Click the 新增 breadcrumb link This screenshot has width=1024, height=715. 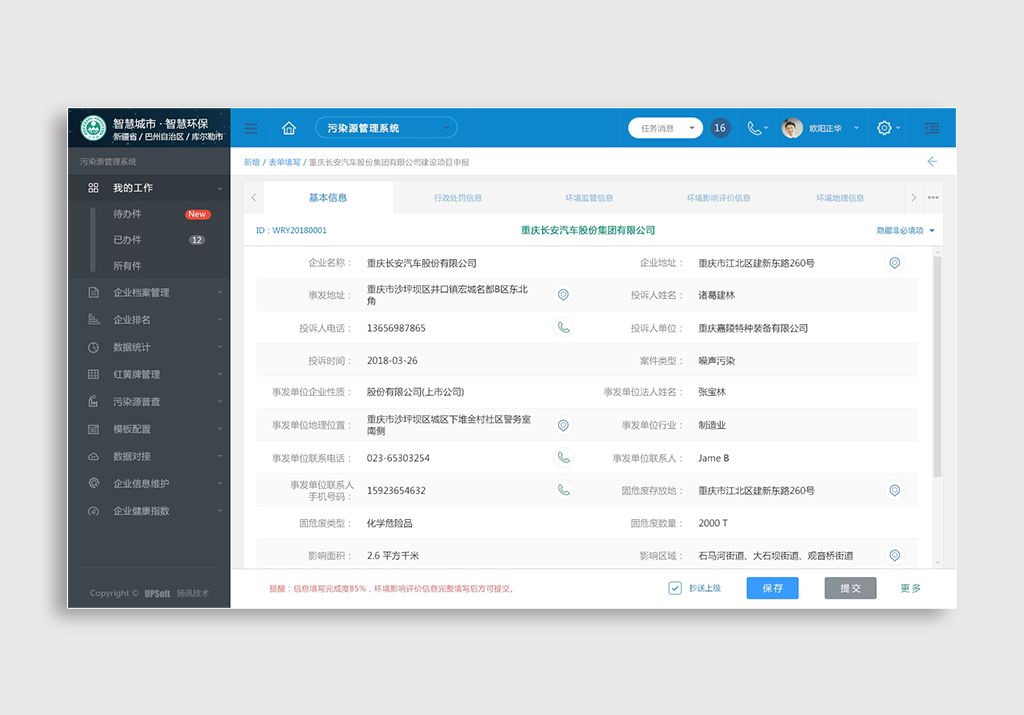pos(252,162)
